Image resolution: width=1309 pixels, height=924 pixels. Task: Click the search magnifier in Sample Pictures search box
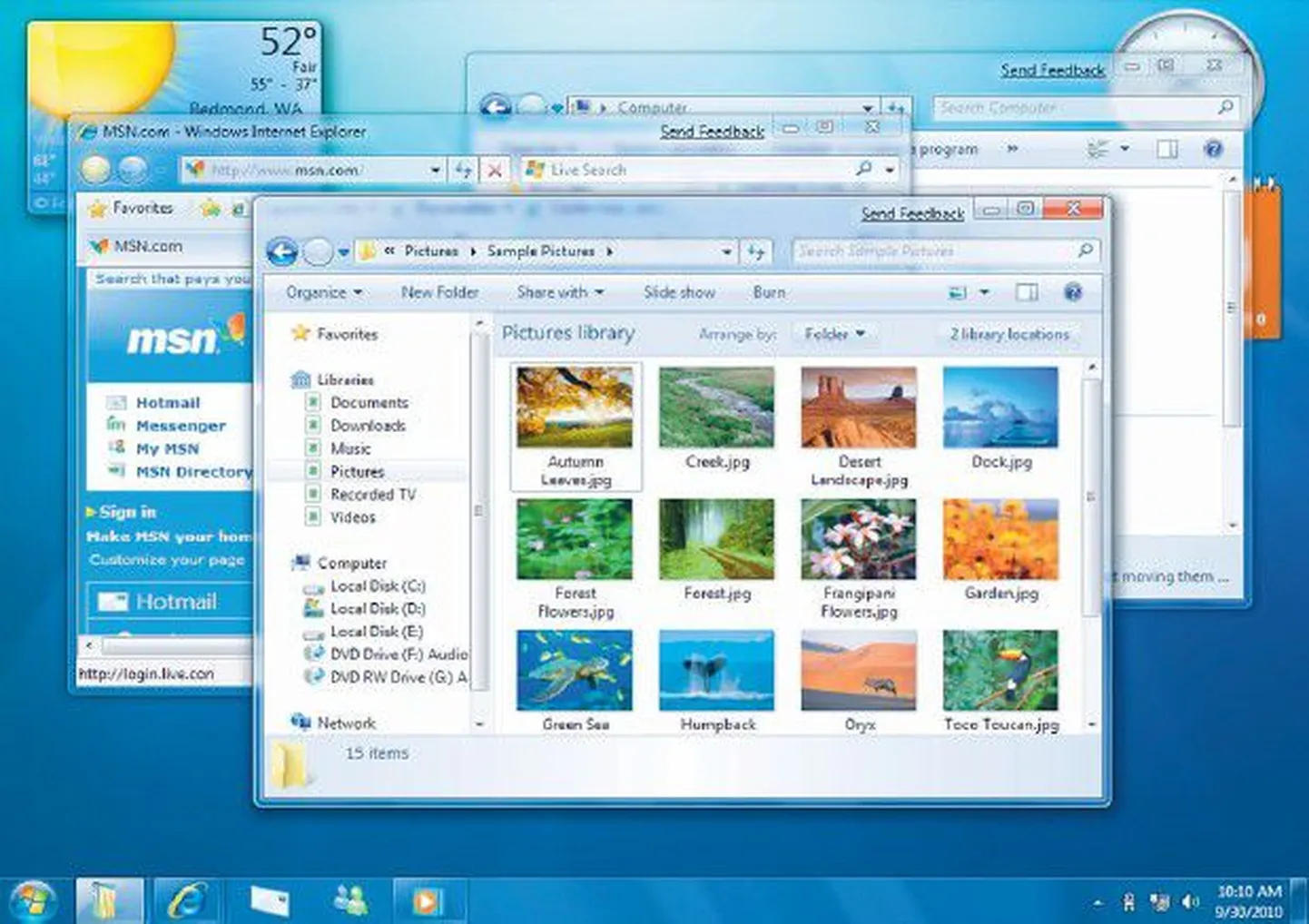click(1085, 250)
